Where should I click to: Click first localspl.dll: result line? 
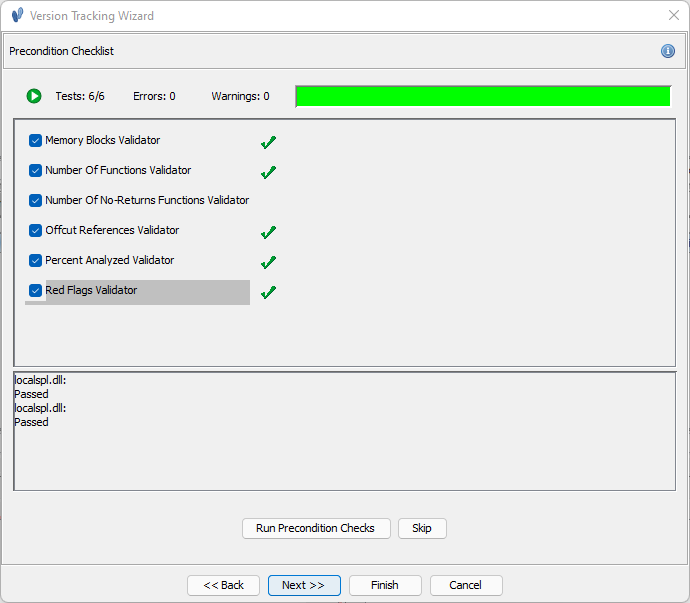[40, 380]
